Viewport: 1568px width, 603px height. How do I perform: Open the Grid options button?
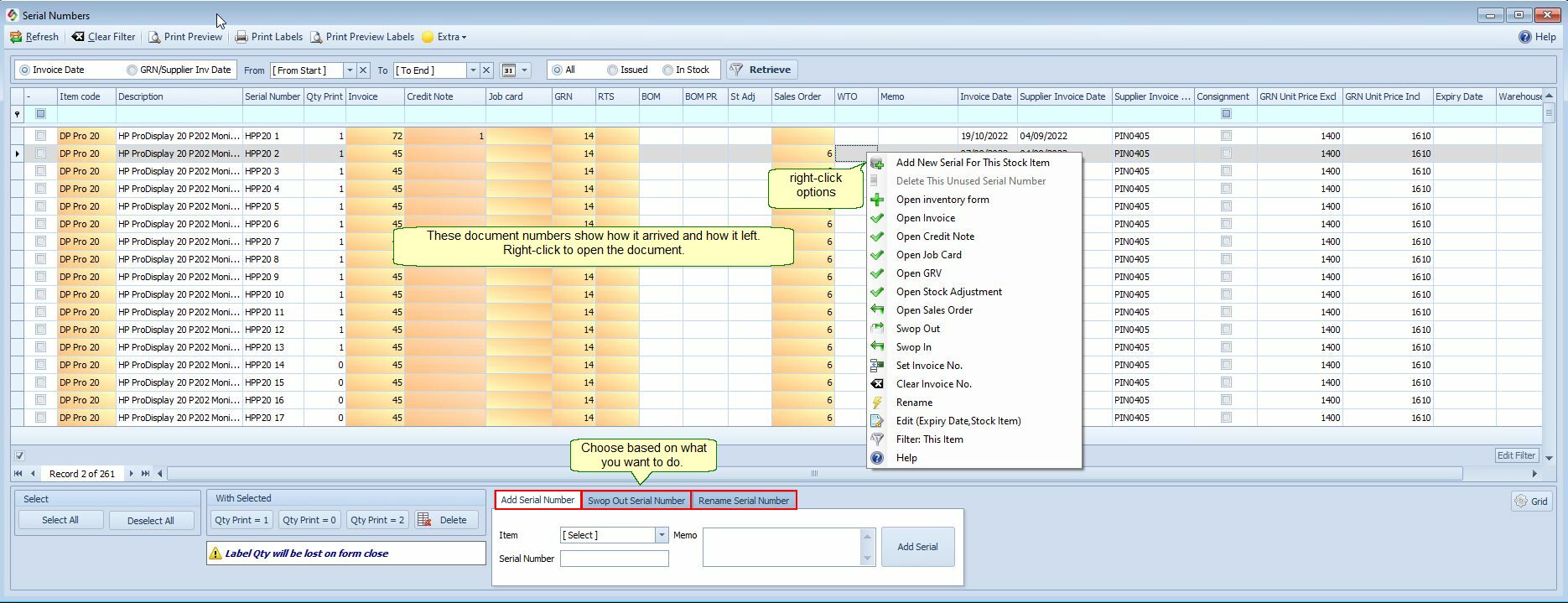[1531, 502]
